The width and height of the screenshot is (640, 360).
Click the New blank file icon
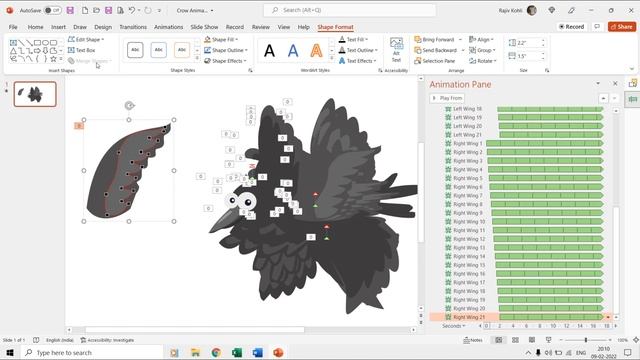coord(85,10)
